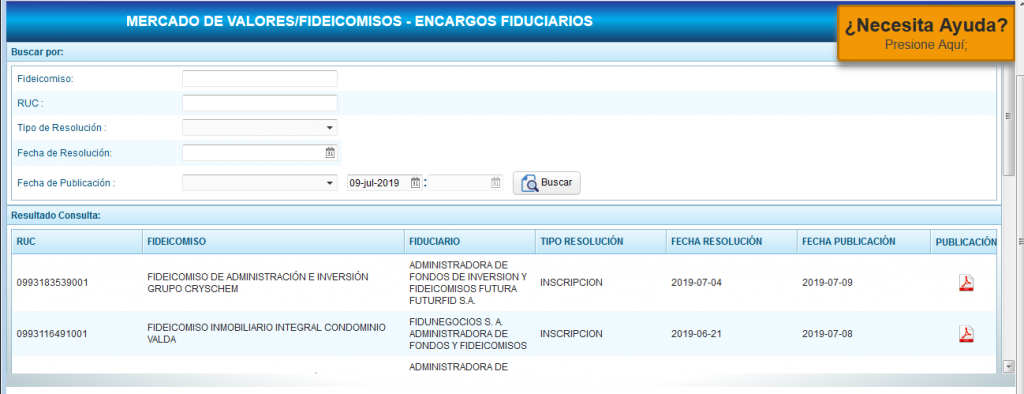Open PDF publication for Grupo Cryschem fideicomiso
Image resolution: width=1024 pixels, height=394 pixels.
click(965, 283)
